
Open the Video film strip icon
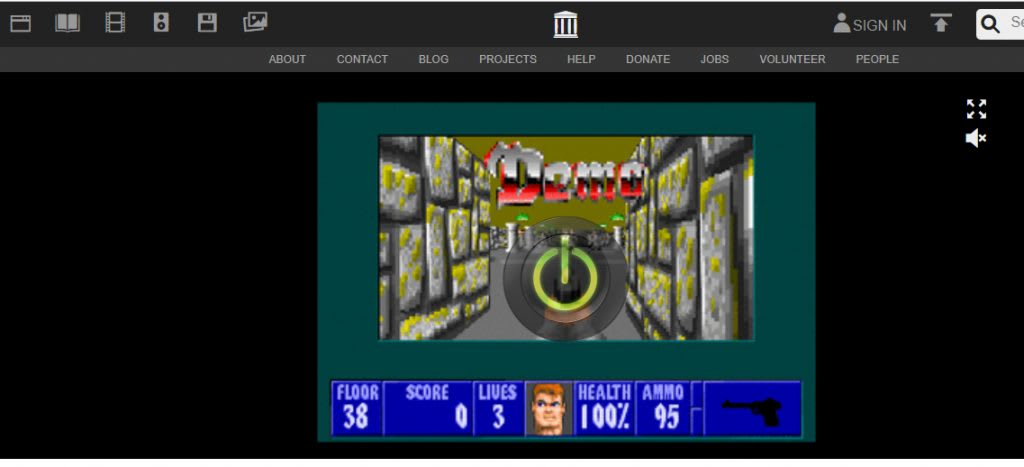(x=115, y=24)
